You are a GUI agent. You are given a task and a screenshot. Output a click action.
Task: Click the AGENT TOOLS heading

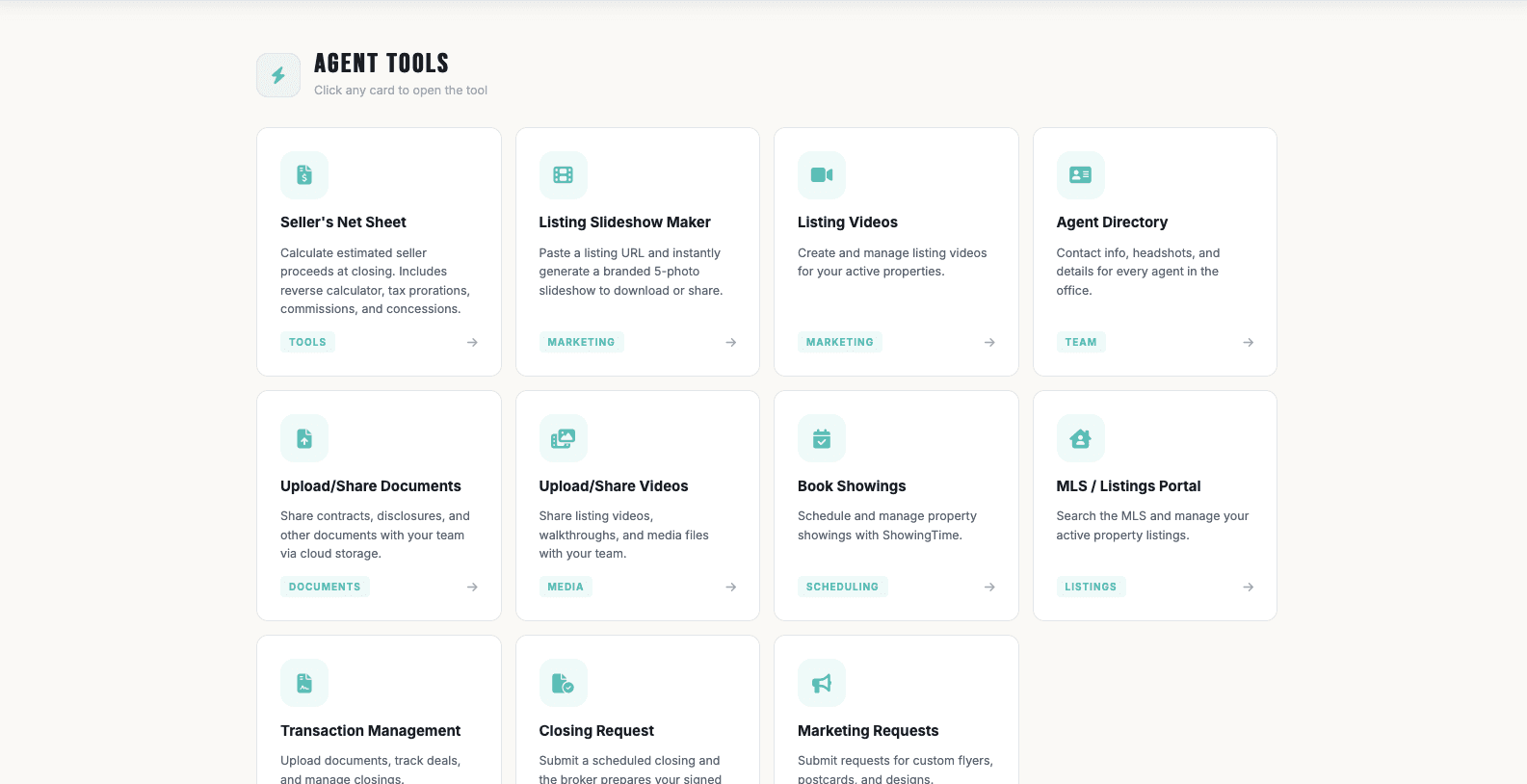pyautogui.click(x=382, y=64)
